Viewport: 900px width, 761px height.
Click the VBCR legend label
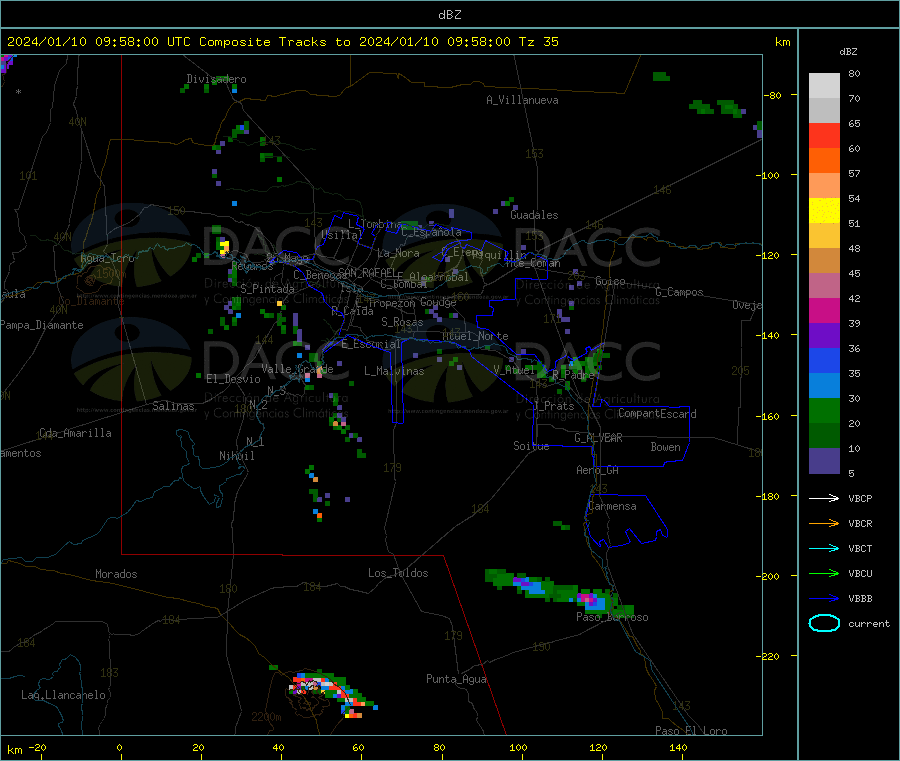860,523
